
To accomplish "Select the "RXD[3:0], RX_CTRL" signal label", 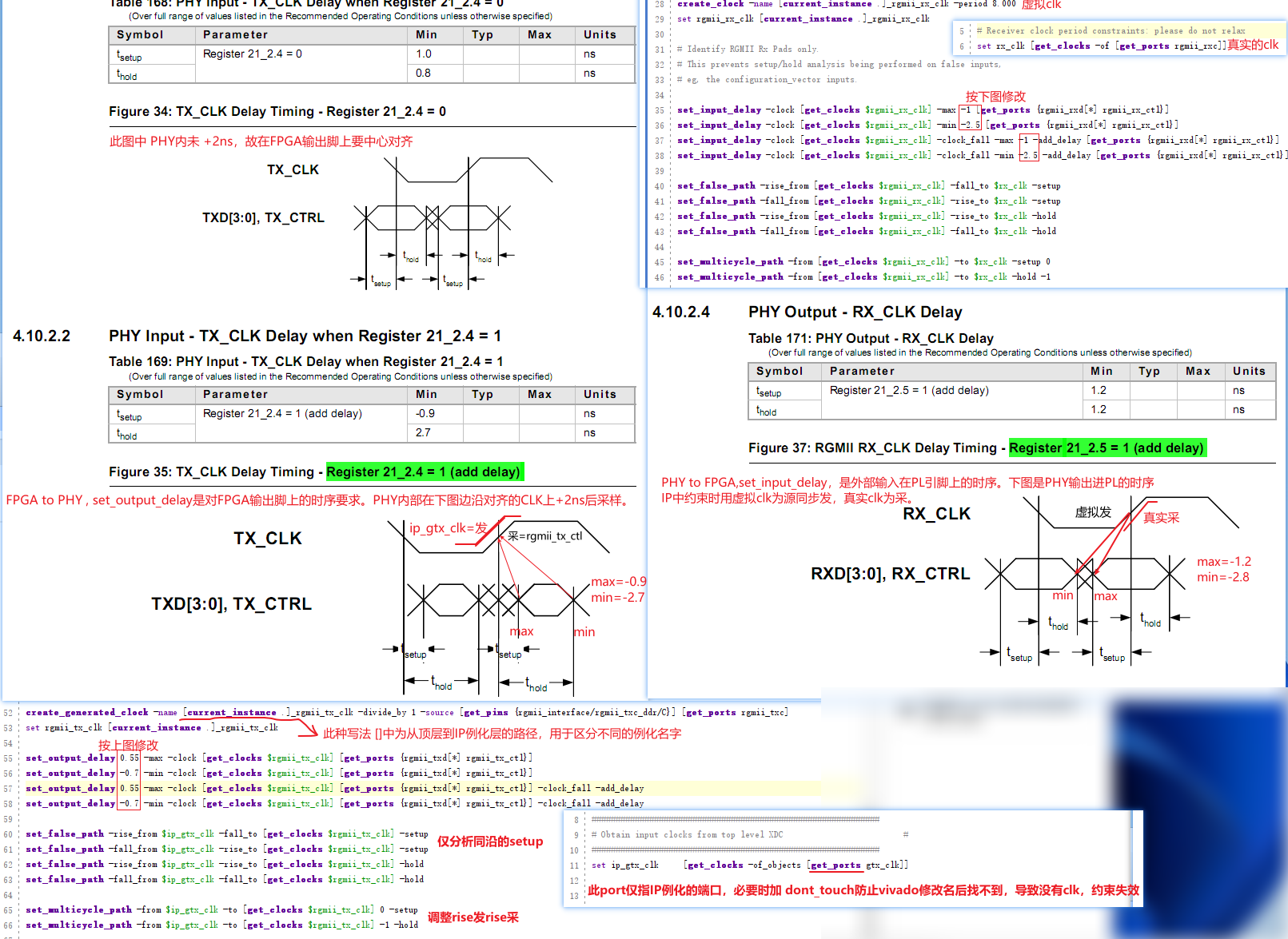I will (890, 574).
